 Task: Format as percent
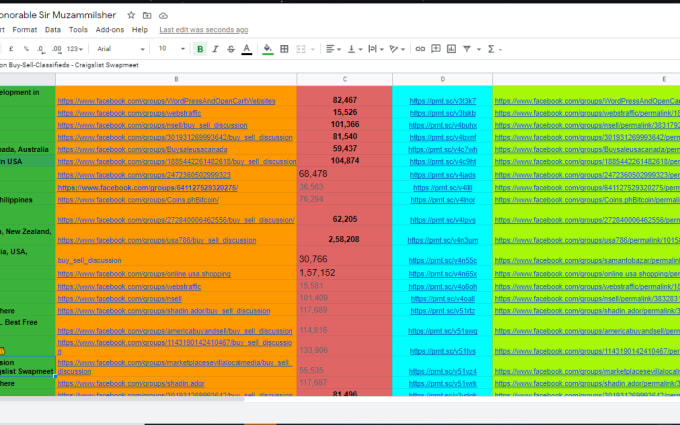[x=26, y=49]
